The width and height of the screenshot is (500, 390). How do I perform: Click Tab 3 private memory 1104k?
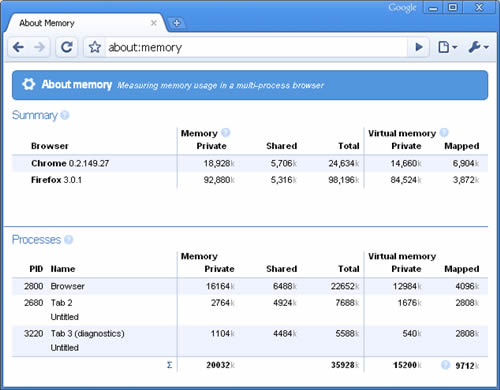tap(223, 334)
